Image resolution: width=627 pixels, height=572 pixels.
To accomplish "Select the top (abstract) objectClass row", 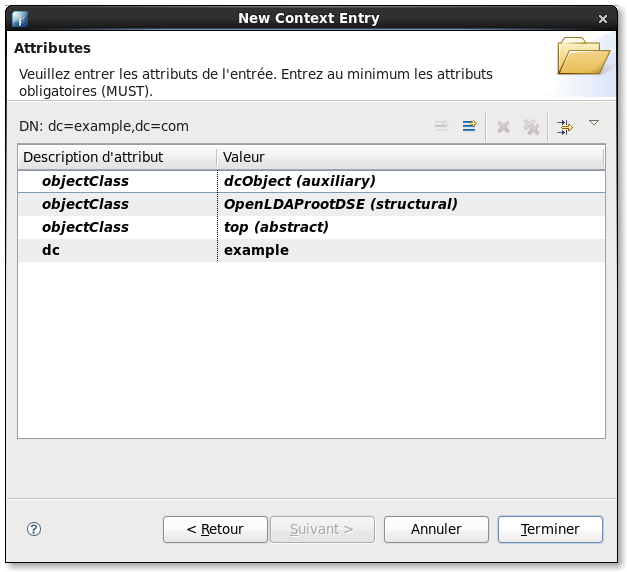I will click(276, 227).
